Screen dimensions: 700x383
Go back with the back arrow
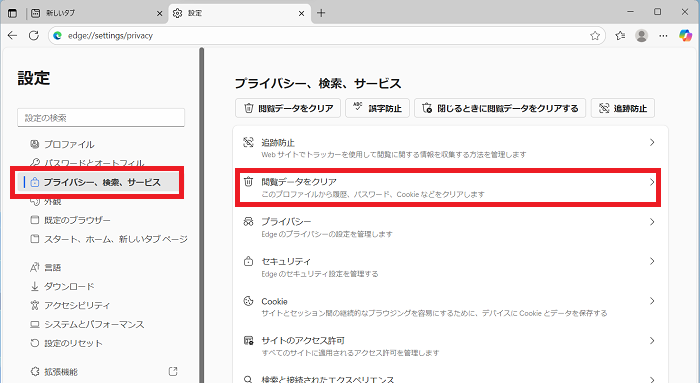pos(12,35)
